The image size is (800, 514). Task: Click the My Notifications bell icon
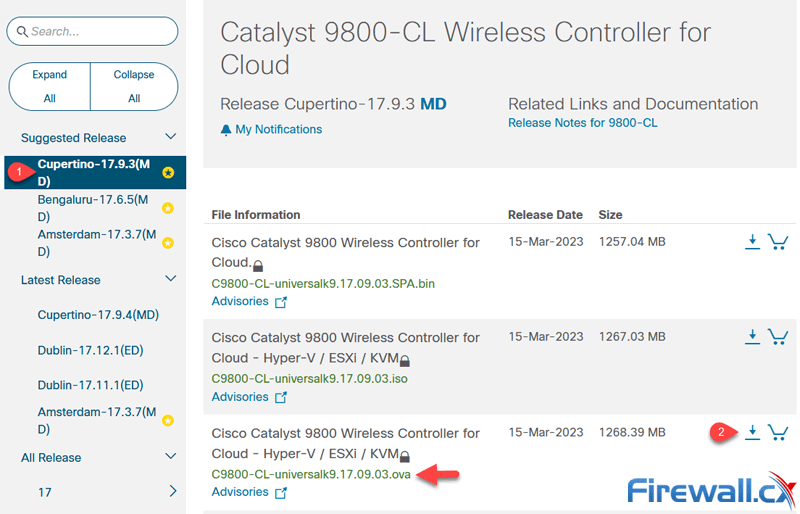[x=226, y=130]
